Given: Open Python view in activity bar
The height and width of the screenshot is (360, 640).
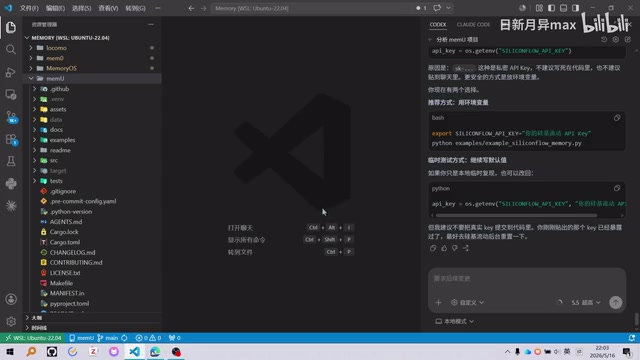Looking at the screenshot, I should coord(11,184).
